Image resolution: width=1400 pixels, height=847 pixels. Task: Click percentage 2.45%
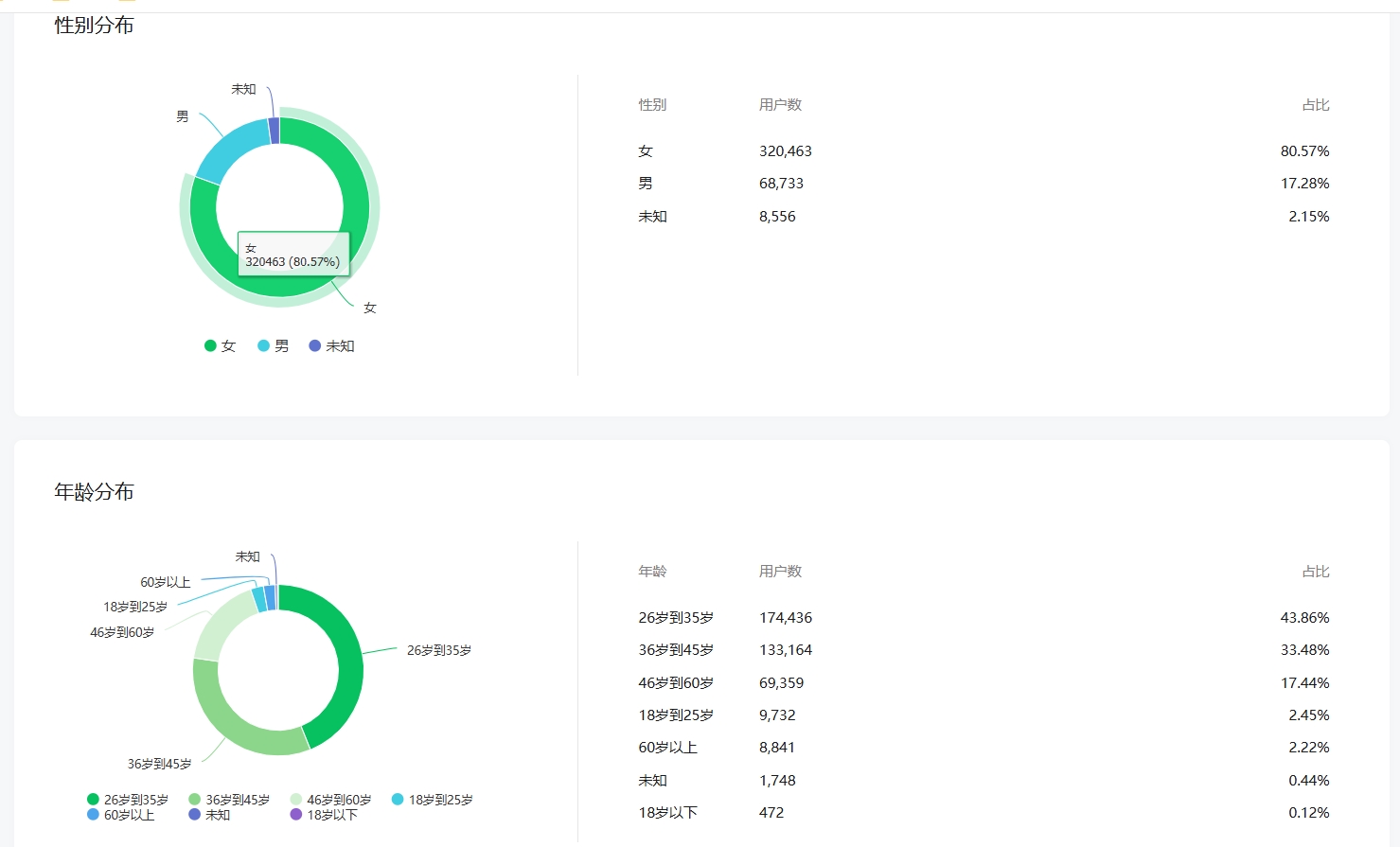click(1308, 715)
